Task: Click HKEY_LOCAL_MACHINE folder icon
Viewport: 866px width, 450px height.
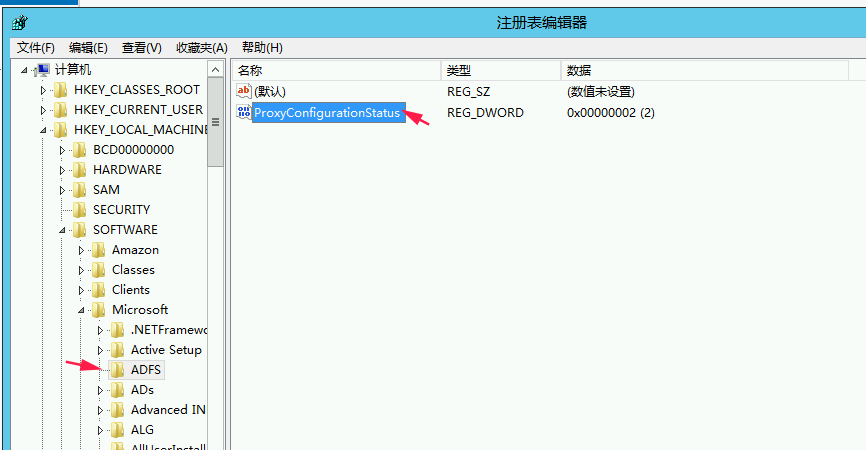Action: pyautogui.click(x=60, y=130)
